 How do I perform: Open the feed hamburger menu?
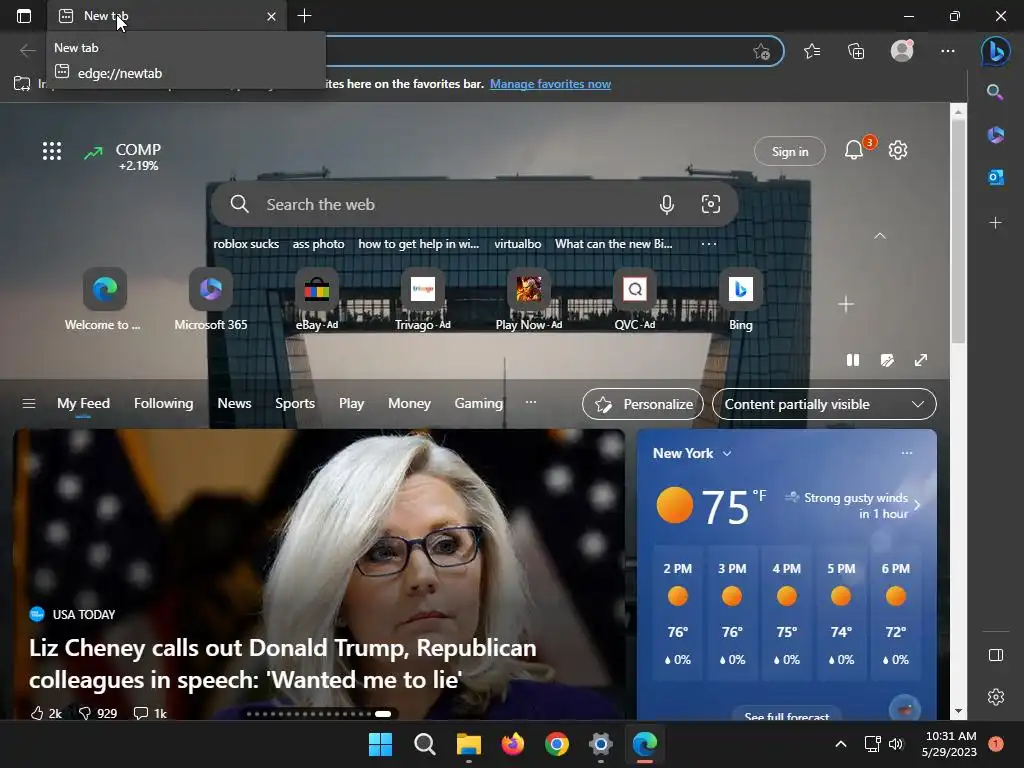click(x=29, y=404)
